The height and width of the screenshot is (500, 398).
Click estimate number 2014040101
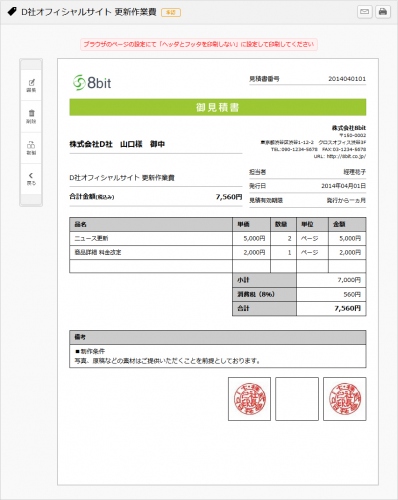point(347,79)
